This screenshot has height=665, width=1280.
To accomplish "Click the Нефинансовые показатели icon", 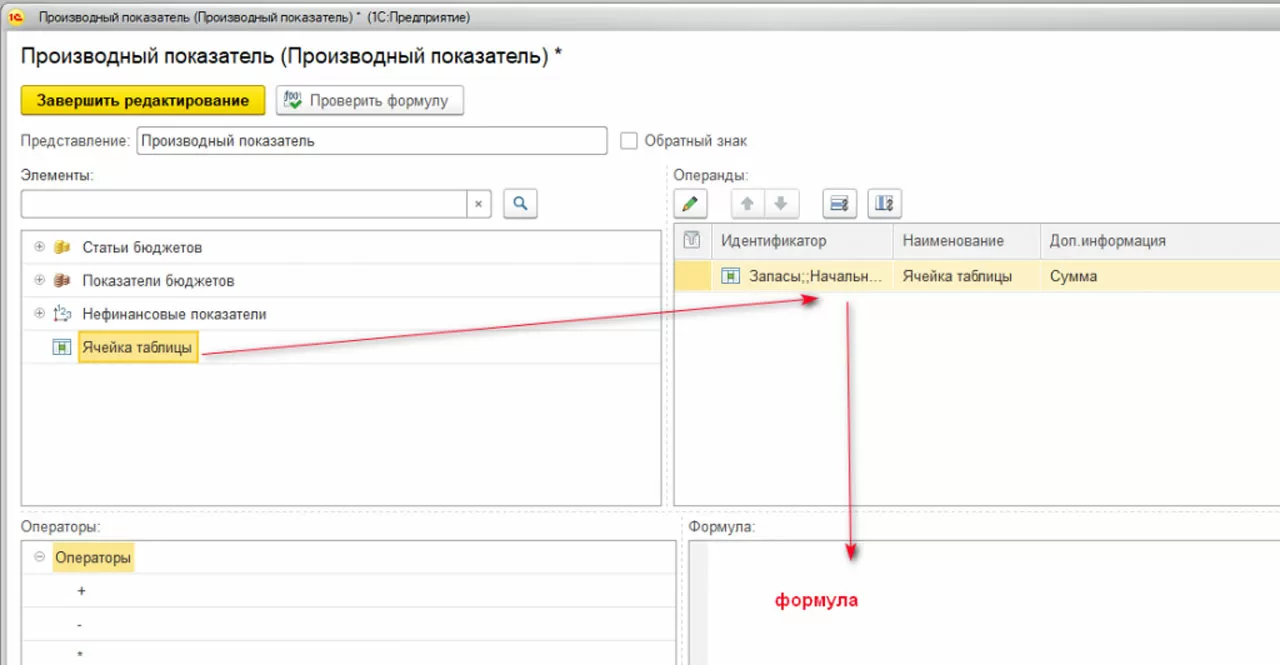I will (62, 313).
